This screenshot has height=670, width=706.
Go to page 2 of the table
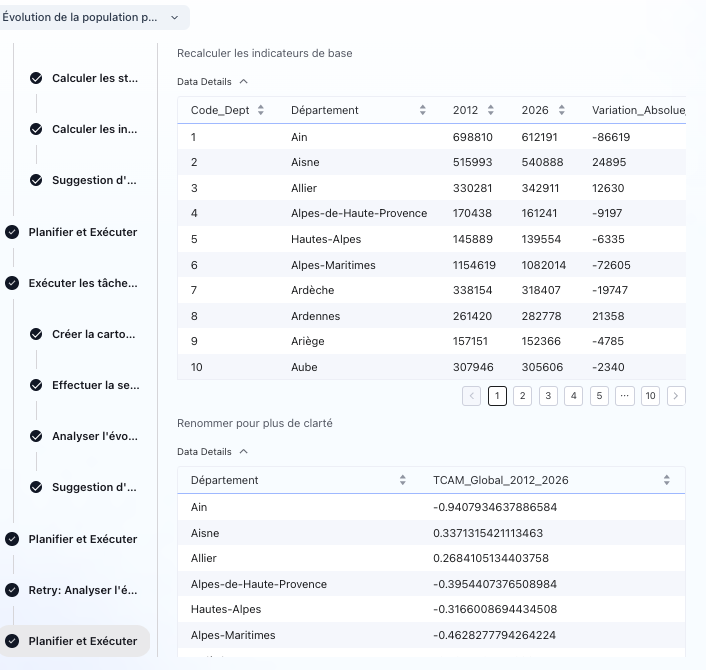coord(522,396)
